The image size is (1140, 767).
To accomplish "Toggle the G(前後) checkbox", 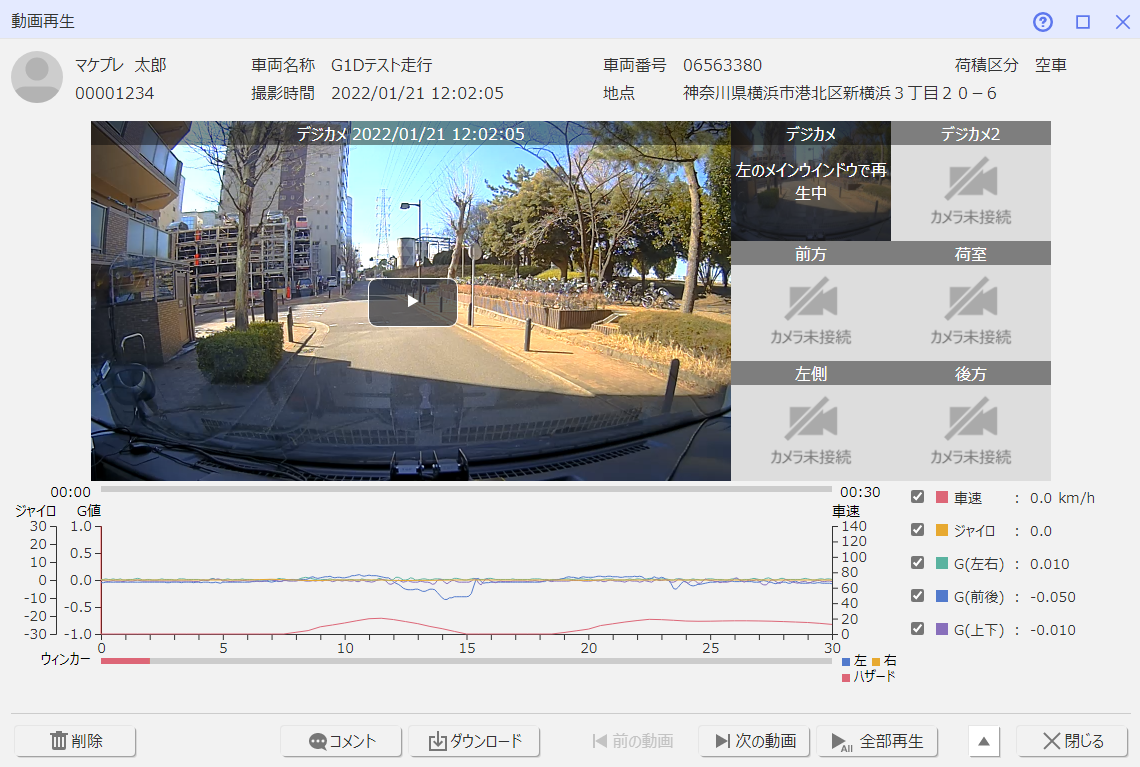I will coord(918,596).
